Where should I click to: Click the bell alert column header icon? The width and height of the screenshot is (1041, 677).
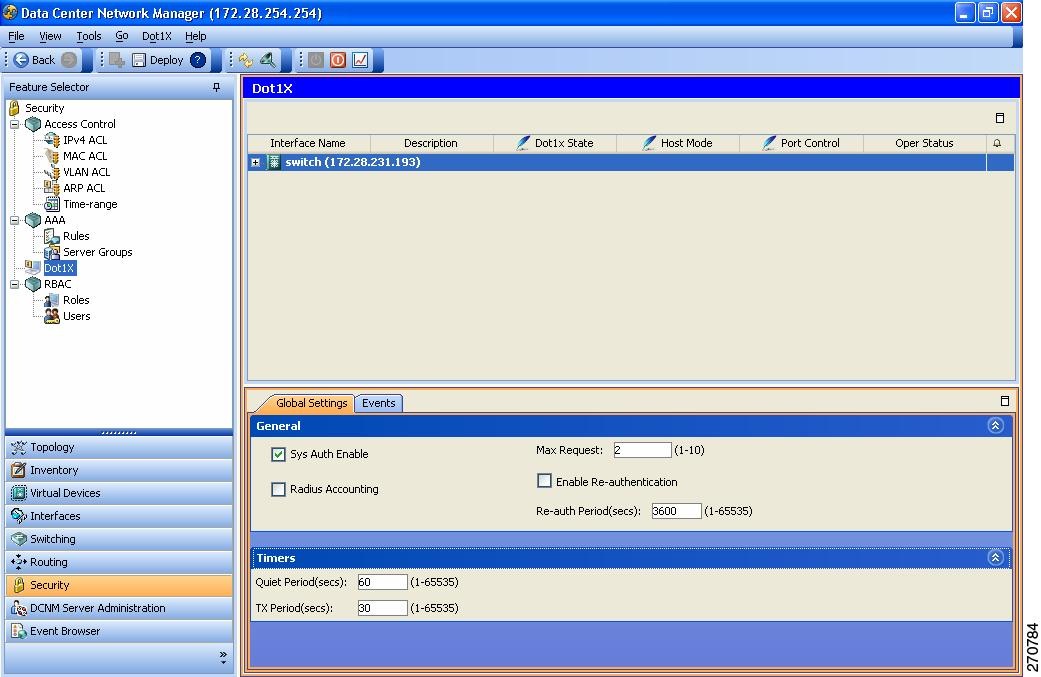click(997, 143)
